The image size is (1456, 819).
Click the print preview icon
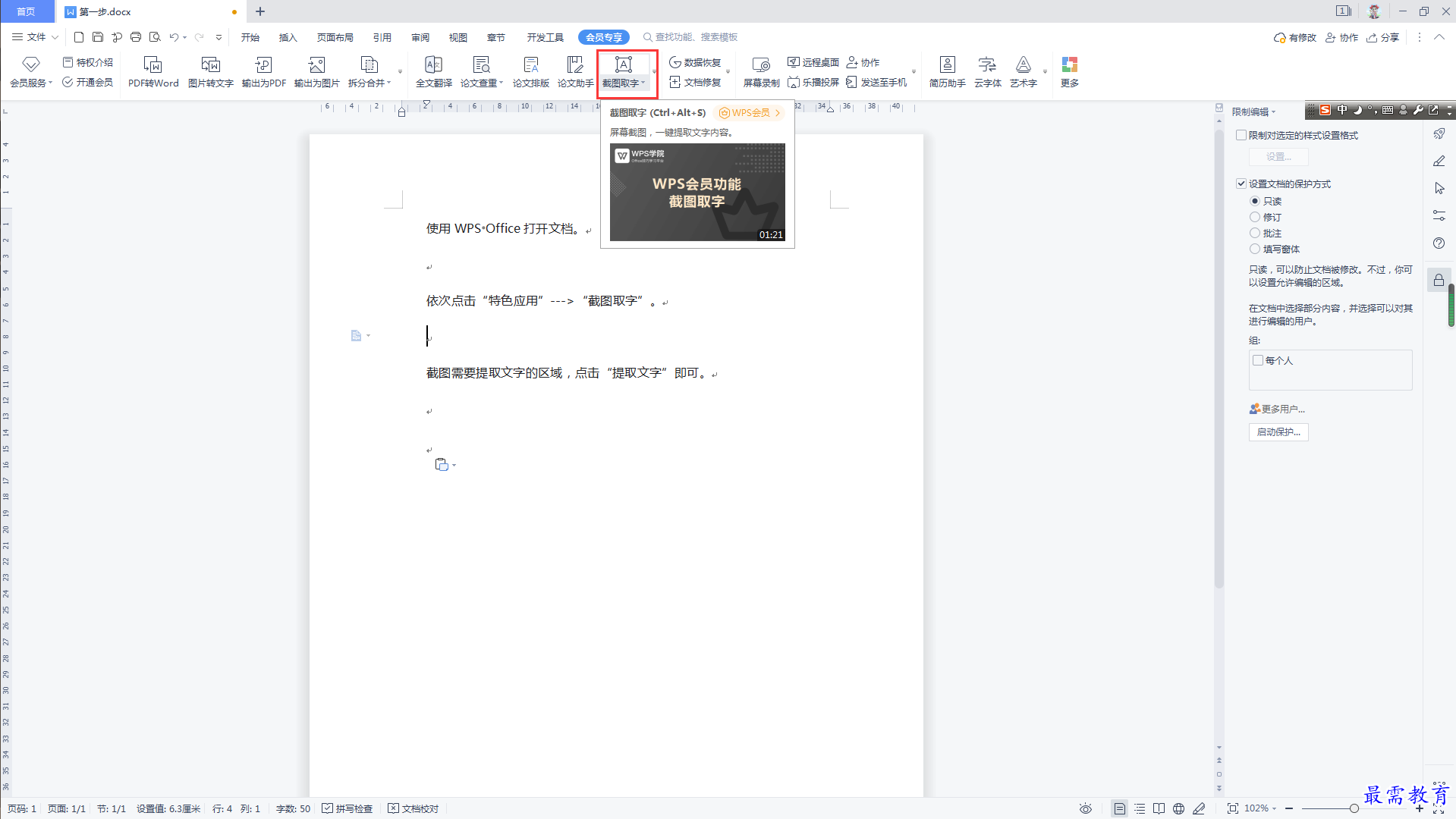[155, 37]
